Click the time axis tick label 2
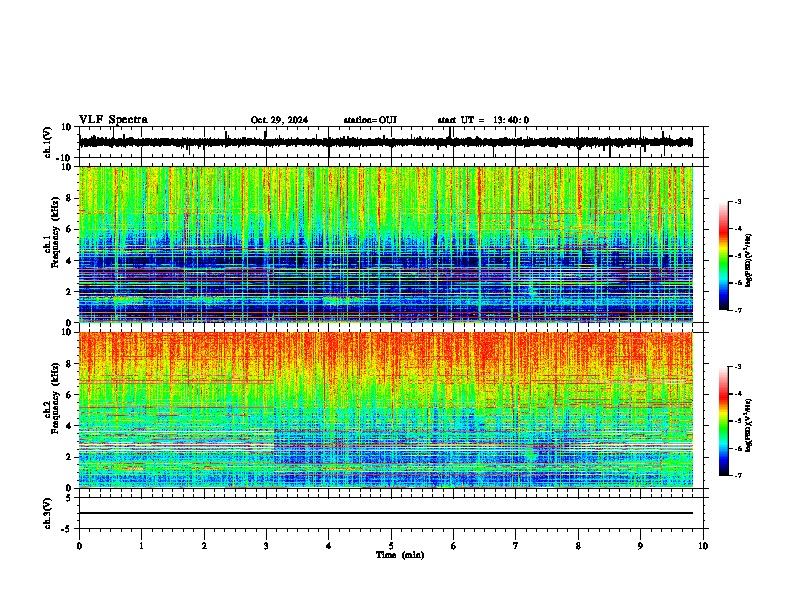Viewport: 792px width, 612px height. [x=204, y=546]
